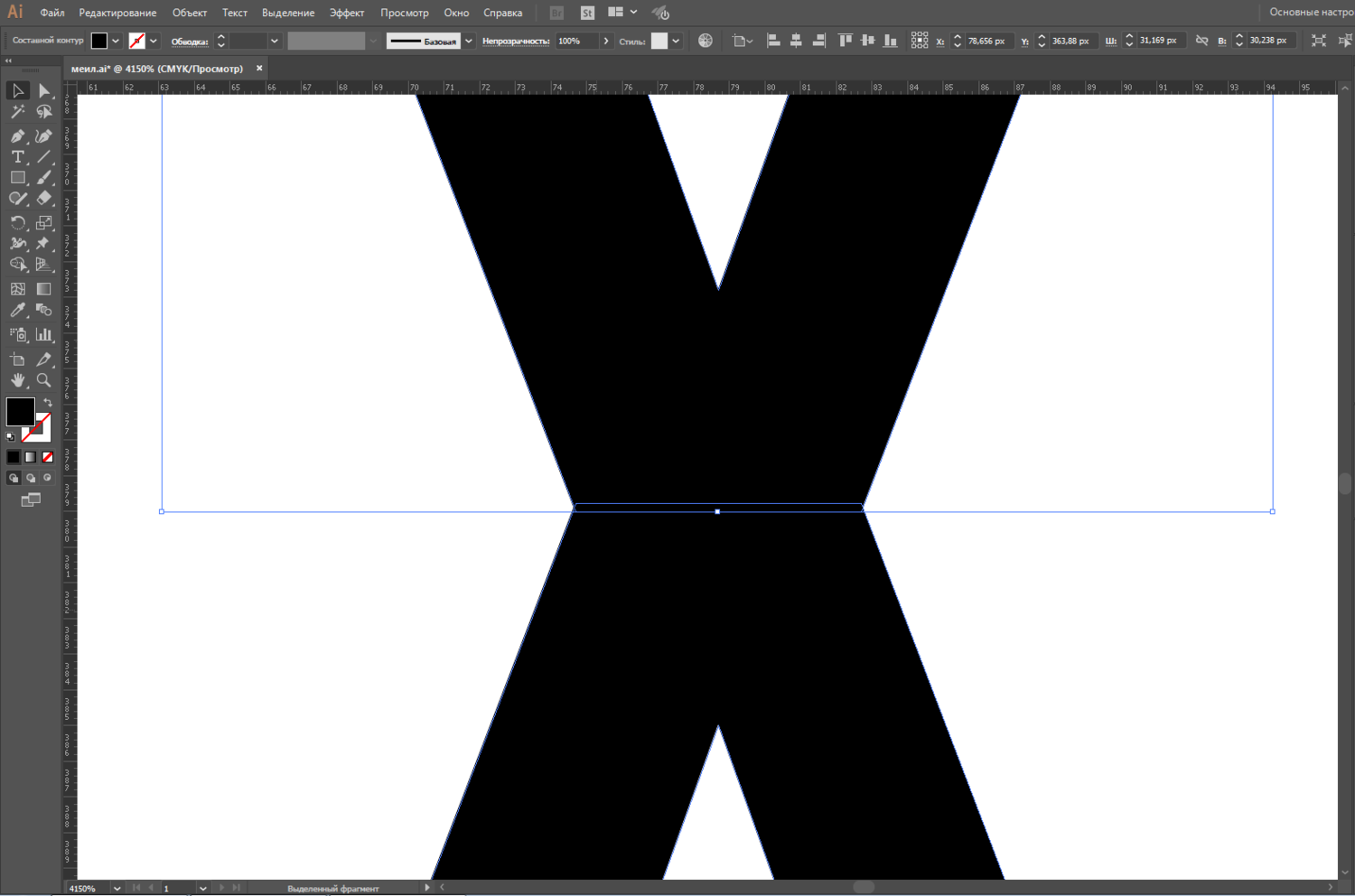Select the Eyedropper tool

click(17, 310)
